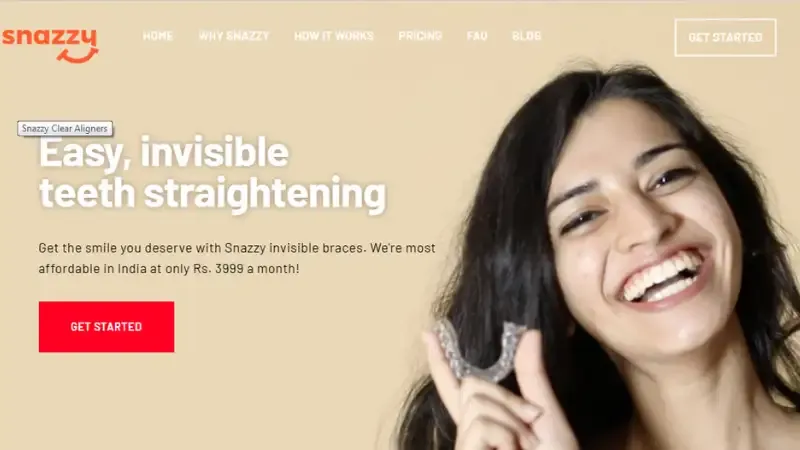Click the Snazzy logo wordmark
This screenshot has width=800, height=450.
[49, 38]
